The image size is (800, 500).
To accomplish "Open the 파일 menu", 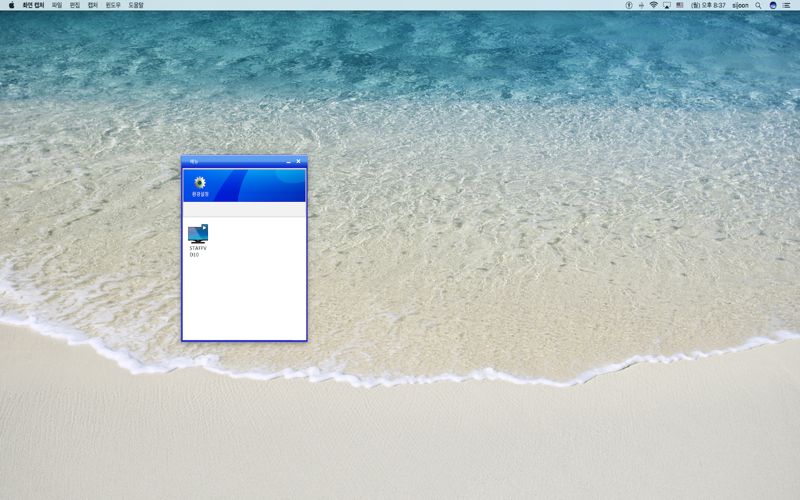I will tap(57, 5).
